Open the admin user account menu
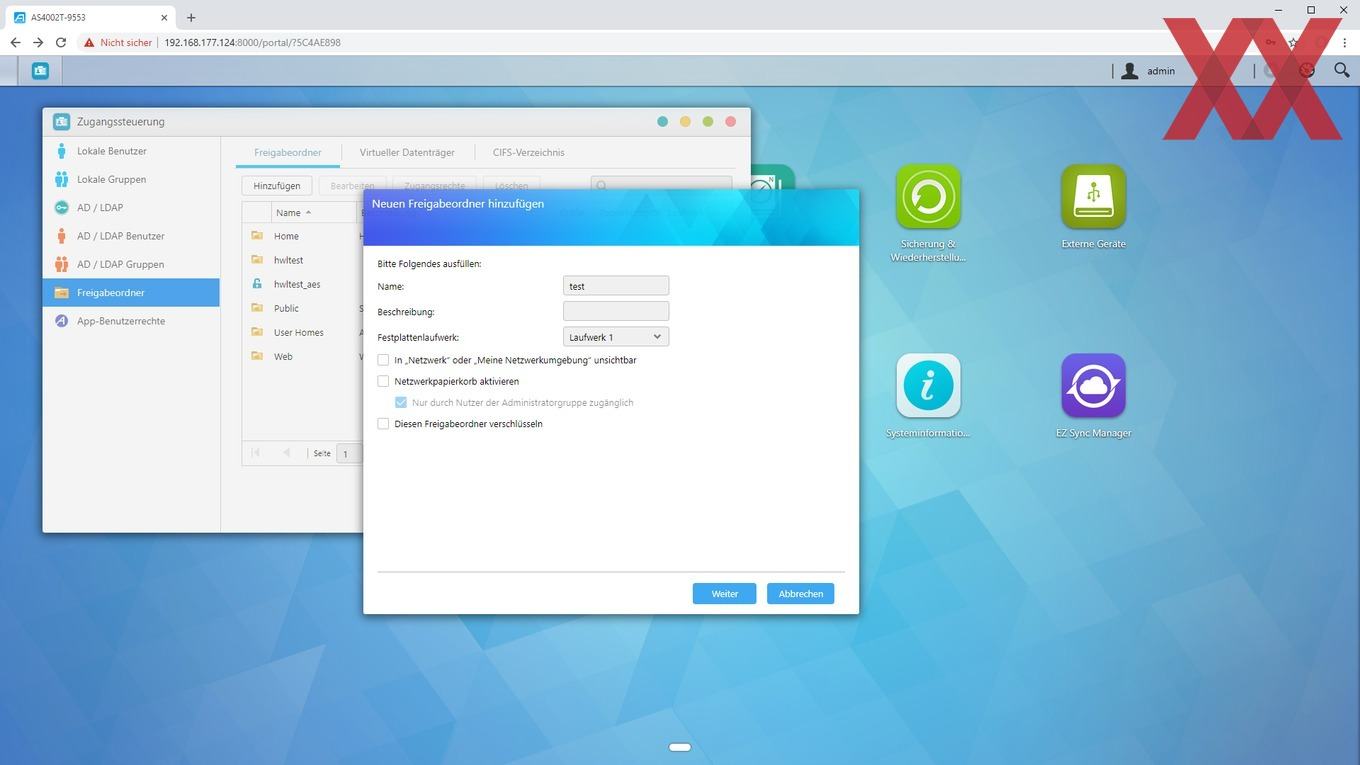The height and width of the screenshot is (765, 1360). (1149, 71)
